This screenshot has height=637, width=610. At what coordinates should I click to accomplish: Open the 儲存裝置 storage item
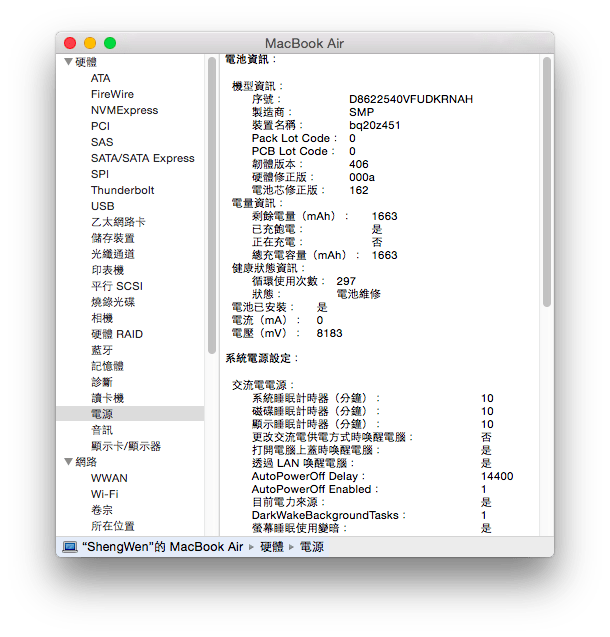coord(112,238)
